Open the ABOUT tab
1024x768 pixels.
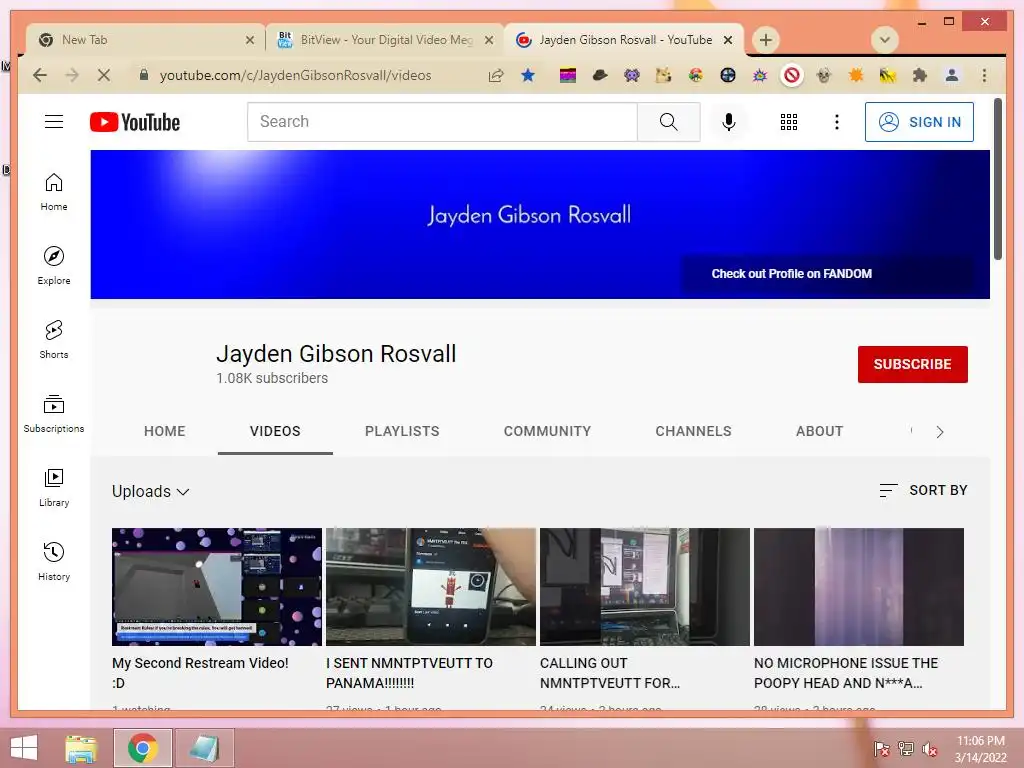(819, 431)
